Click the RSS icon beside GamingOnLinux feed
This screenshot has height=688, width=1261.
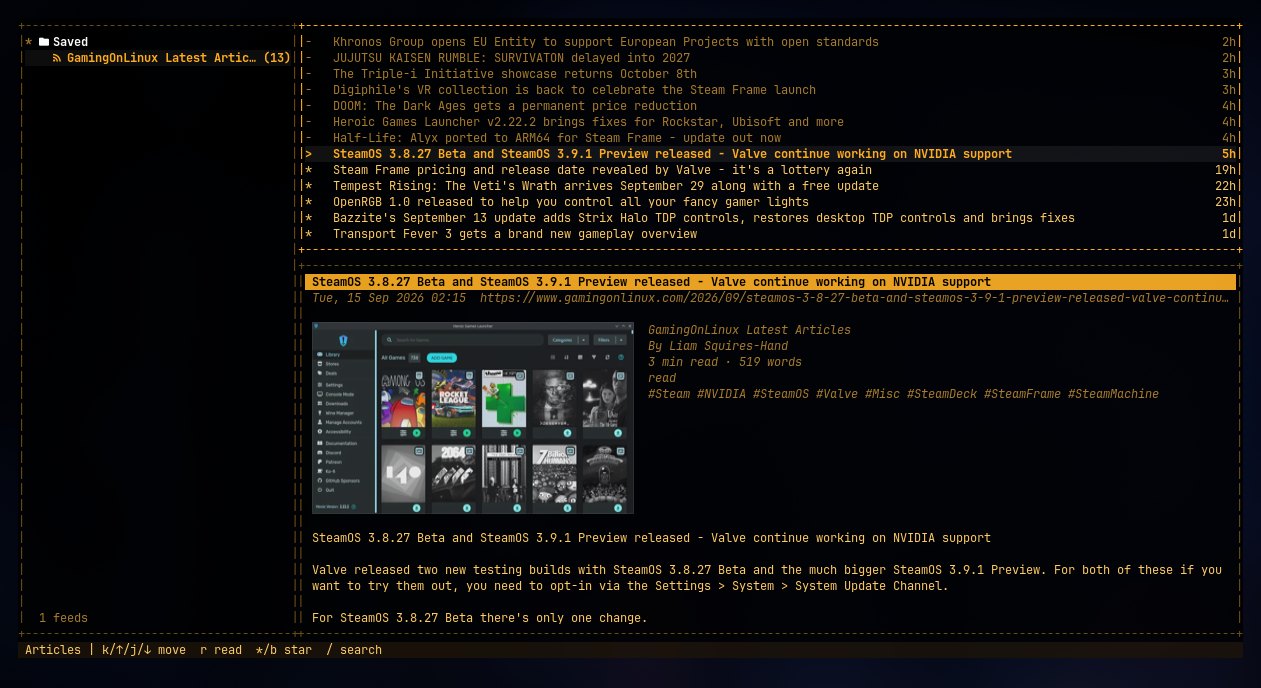(x=57, y=58)
